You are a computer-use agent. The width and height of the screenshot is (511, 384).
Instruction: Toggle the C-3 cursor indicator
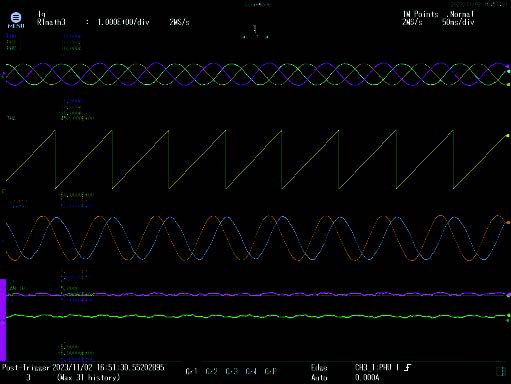point(231,371)
